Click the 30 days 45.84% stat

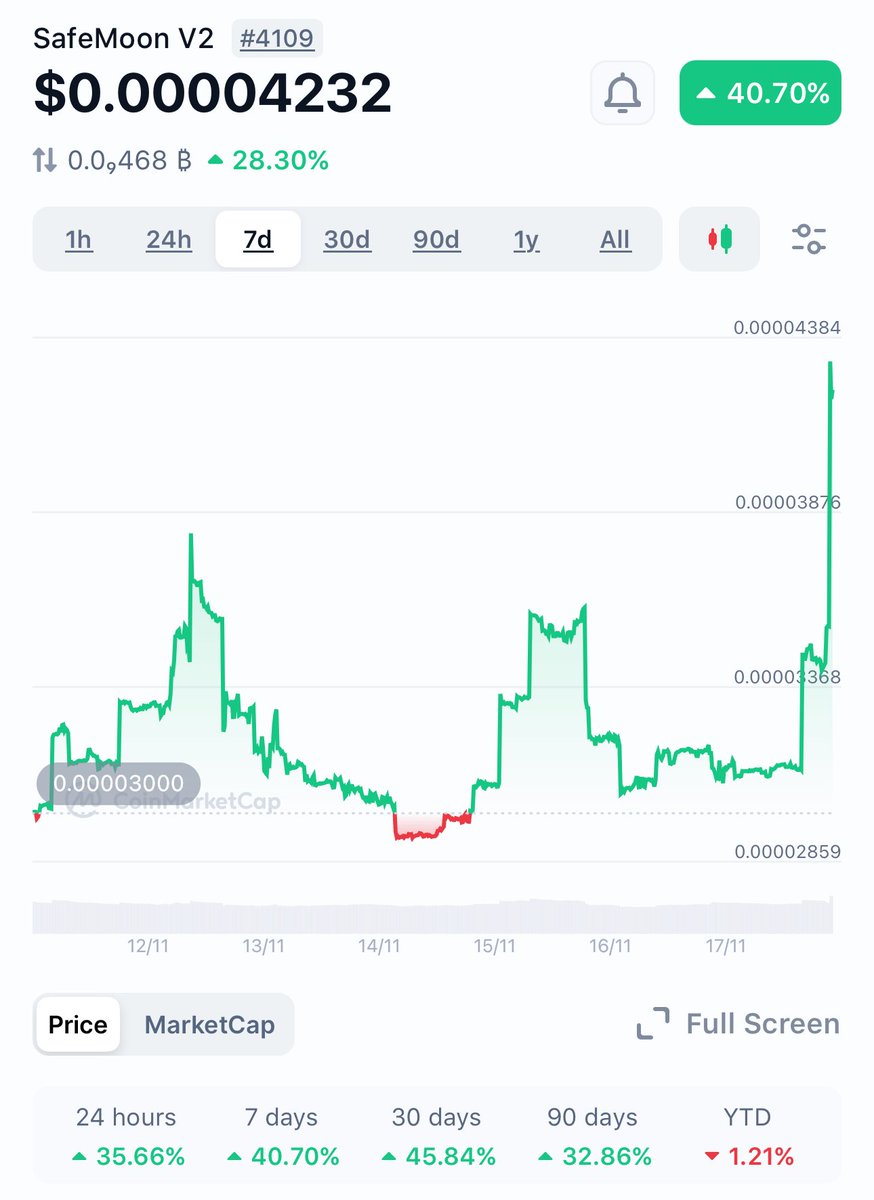coord(437,1137)
